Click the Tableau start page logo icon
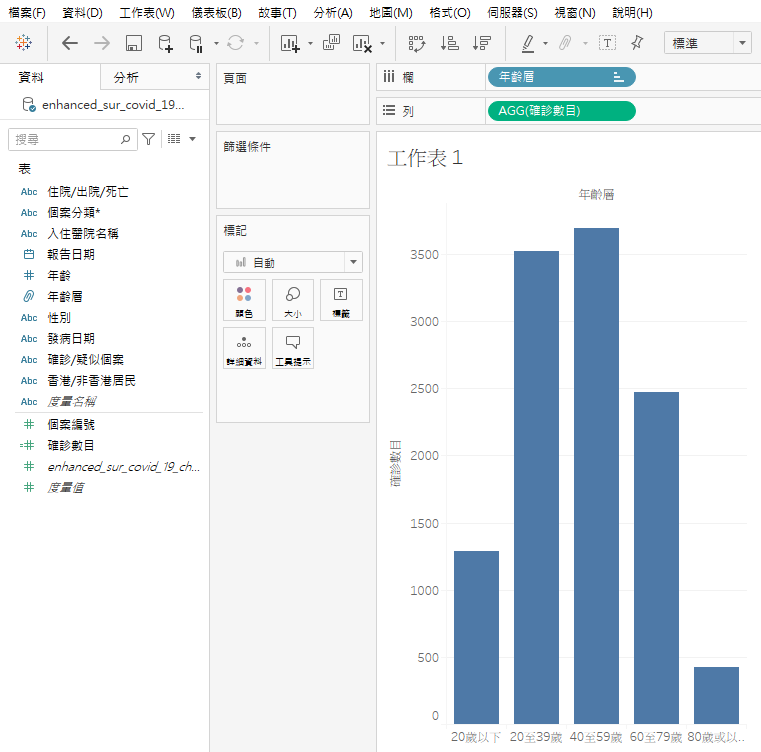The image size is (761, 752). click(23, 43)
